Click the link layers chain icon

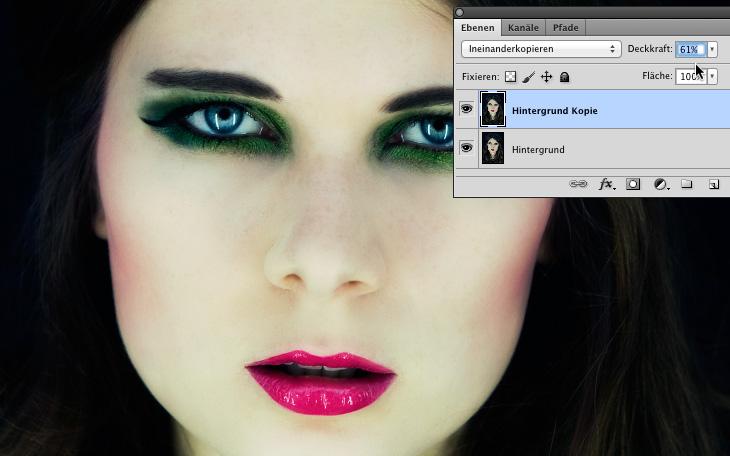point(578,184)
